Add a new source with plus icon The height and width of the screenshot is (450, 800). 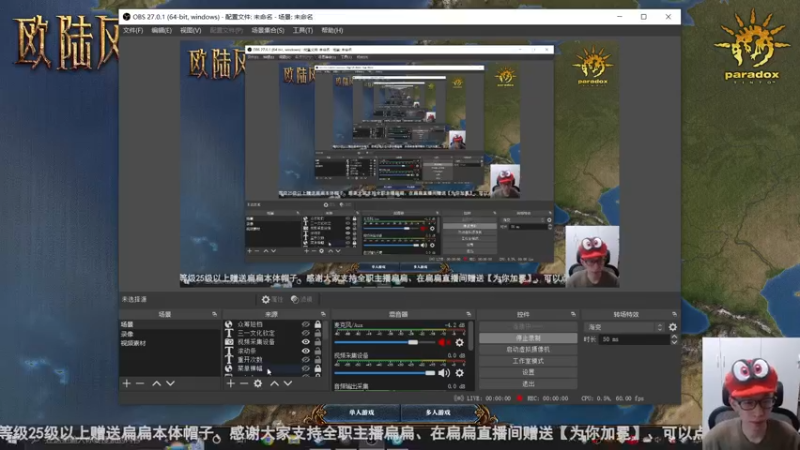(x=231, y=383)
